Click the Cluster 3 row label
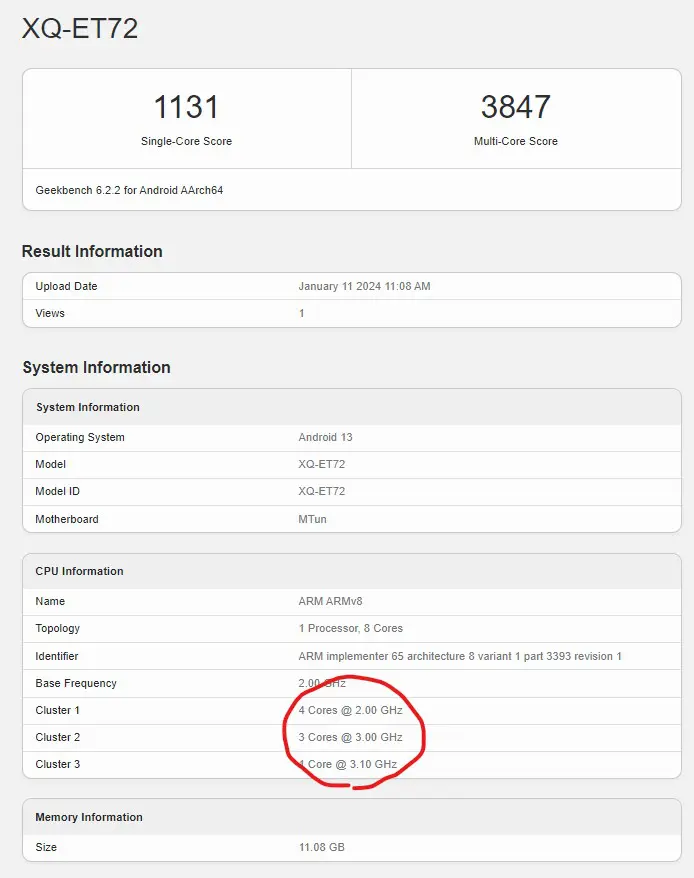This screenshot has width=694, height=878. [x=58, y=764]
